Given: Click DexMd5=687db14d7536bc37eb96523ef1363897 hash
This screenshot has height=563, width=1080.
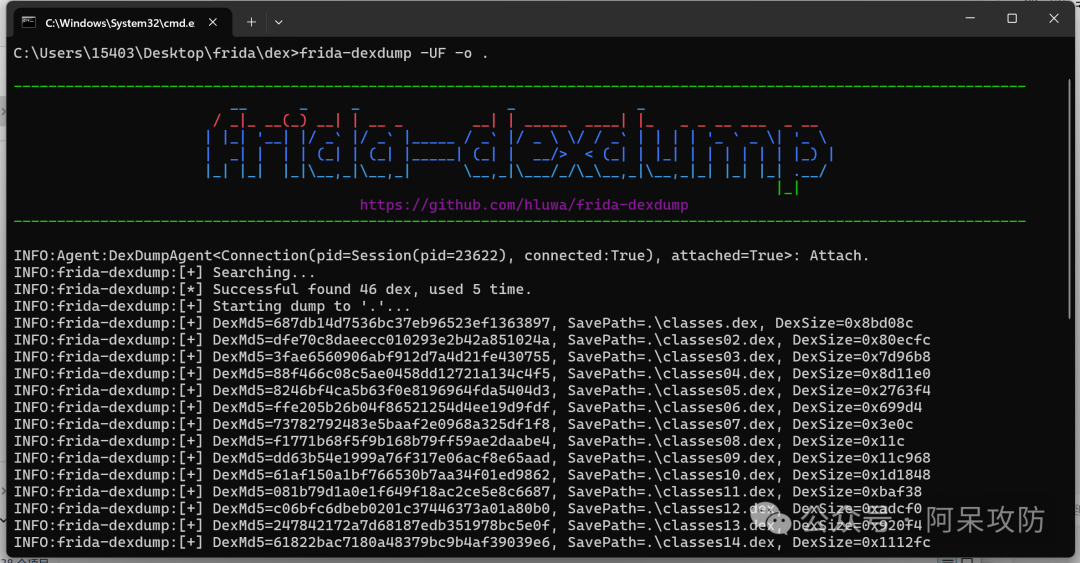Looking at the screenshot, I should click(381, 323).
